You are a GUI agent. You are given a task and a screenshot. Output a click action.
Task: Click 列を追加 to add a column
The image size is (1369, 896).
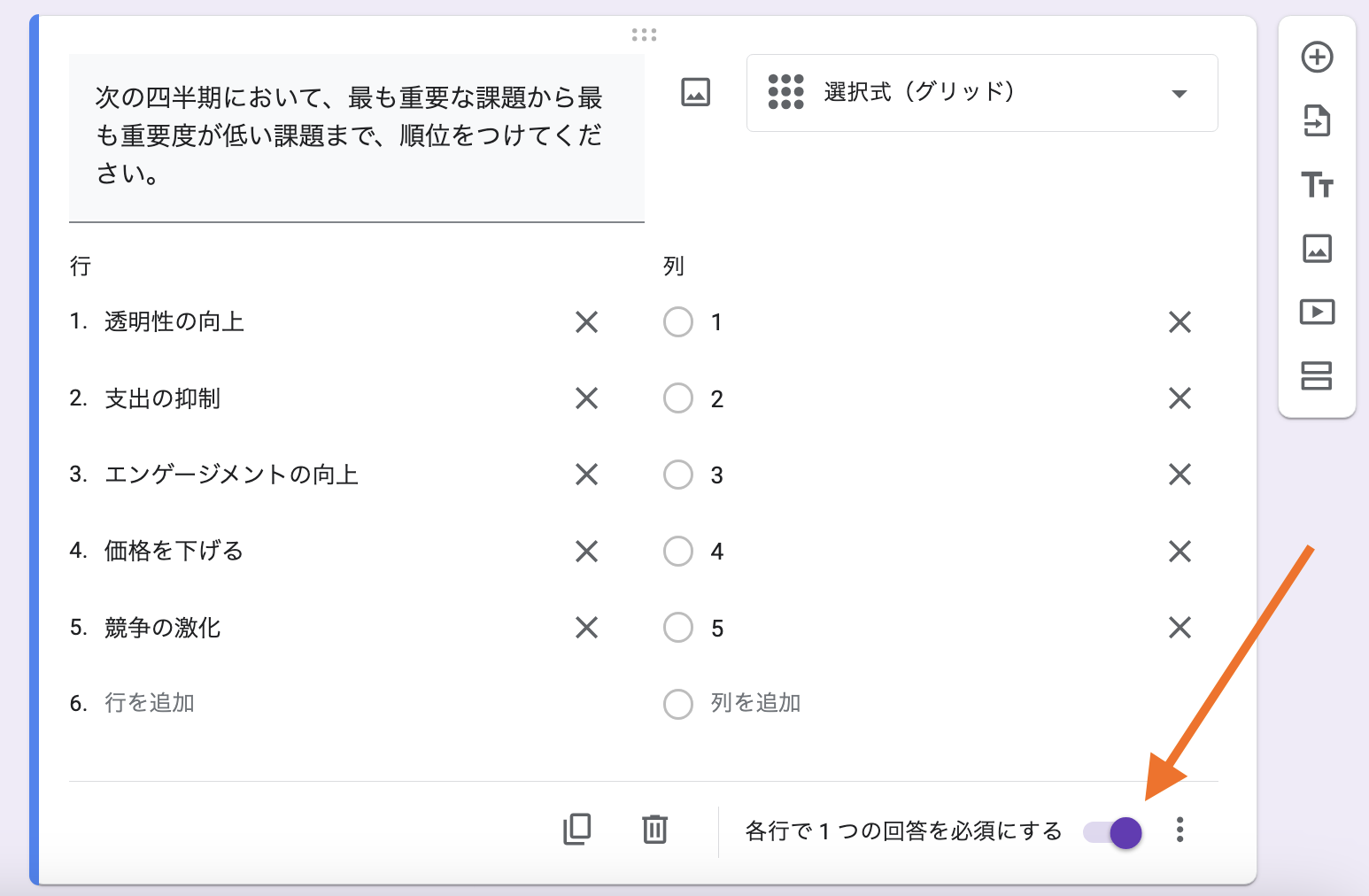755,703
